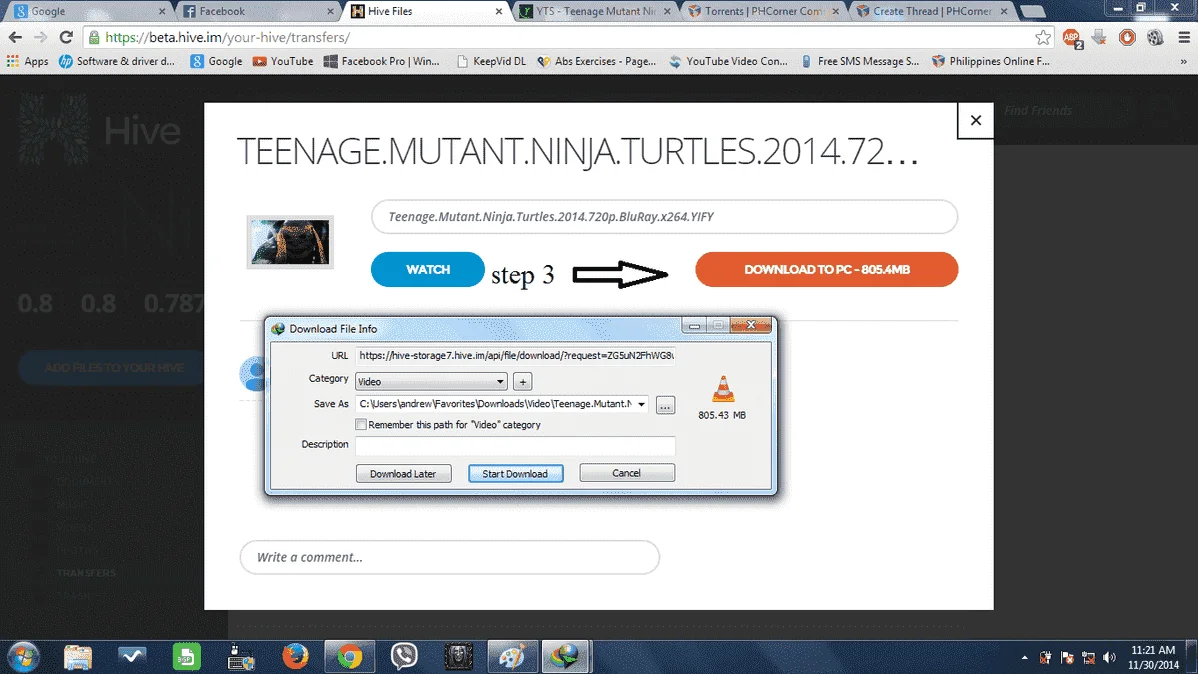The height and width of the screenshot is (674, 1198).
Task: Open the Apps shortcut in bookmarks bar
Action: pyautogui.click(x=28, y=61)
